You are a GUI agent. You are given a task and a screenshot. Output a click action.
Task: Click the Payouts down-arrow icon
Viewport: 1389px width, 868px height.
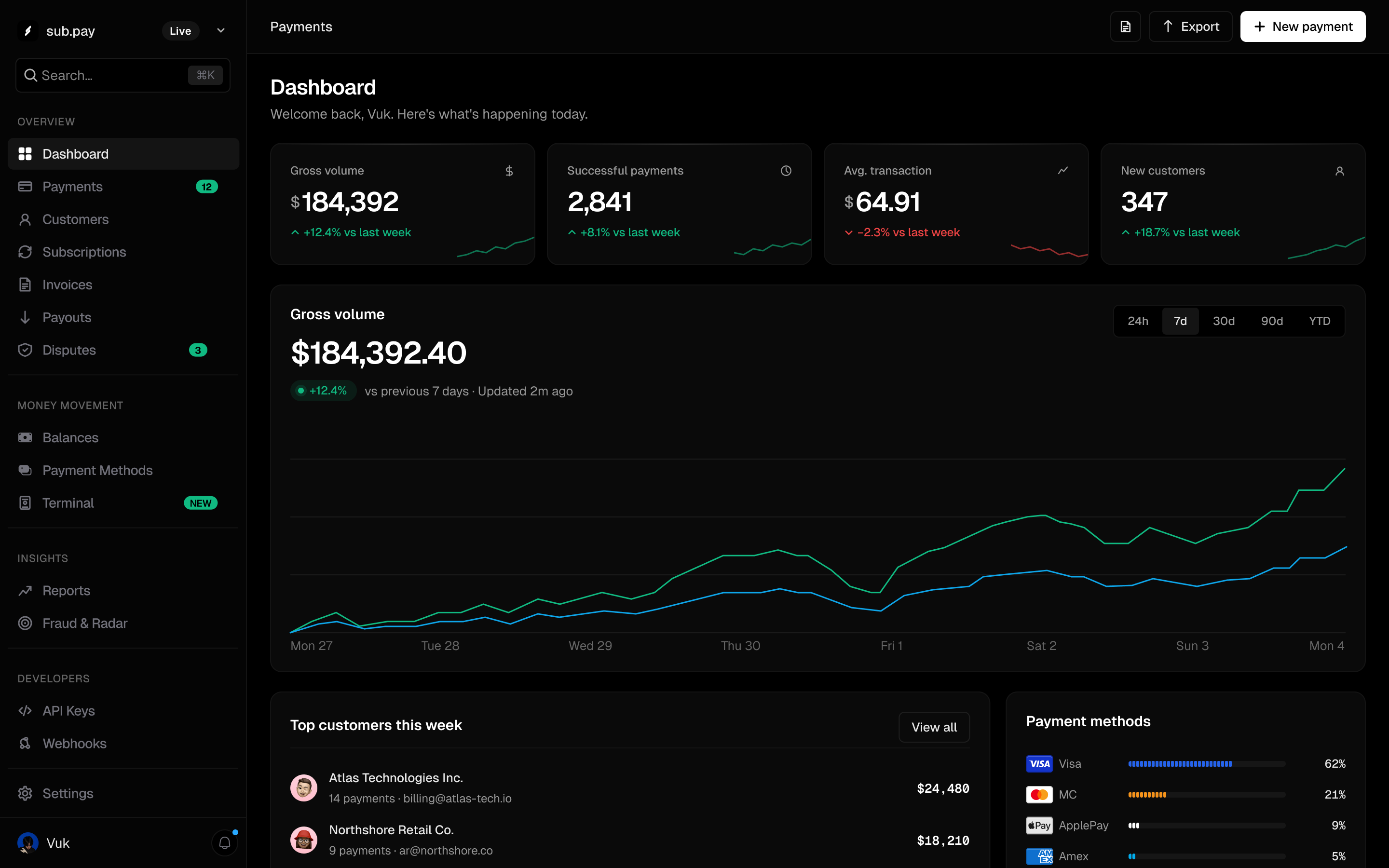(x=25, y=317)
